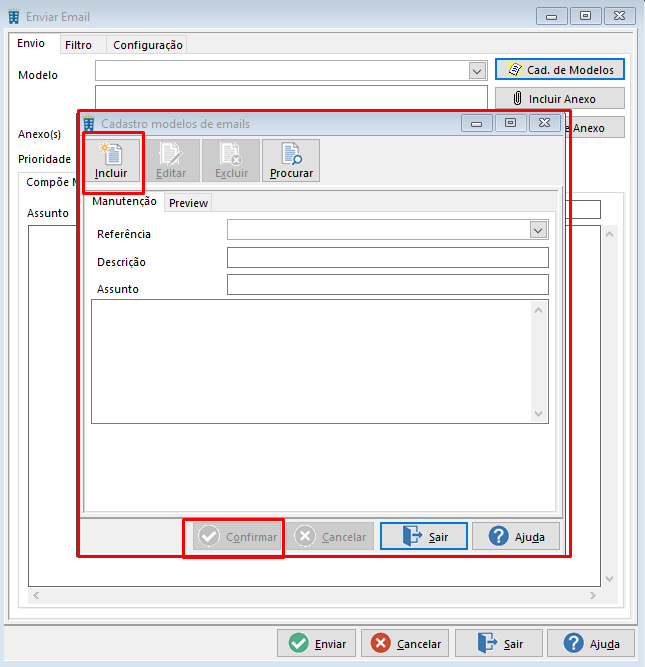Click field below Modelo dropdown

(291, 97)
